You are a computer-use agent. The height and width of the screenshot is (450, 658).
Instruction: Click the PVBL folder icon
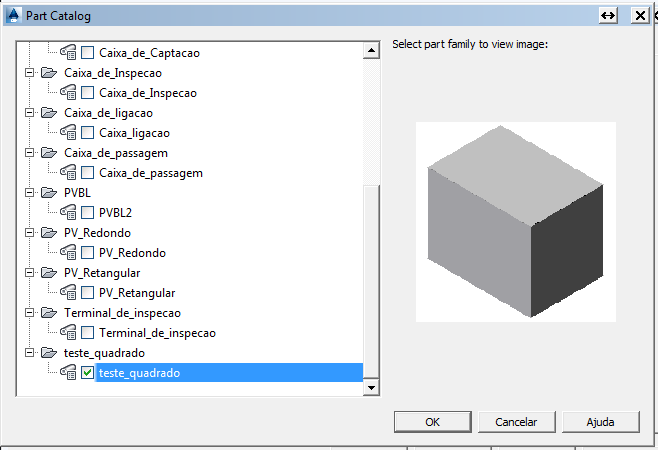[x=49, y=192]
